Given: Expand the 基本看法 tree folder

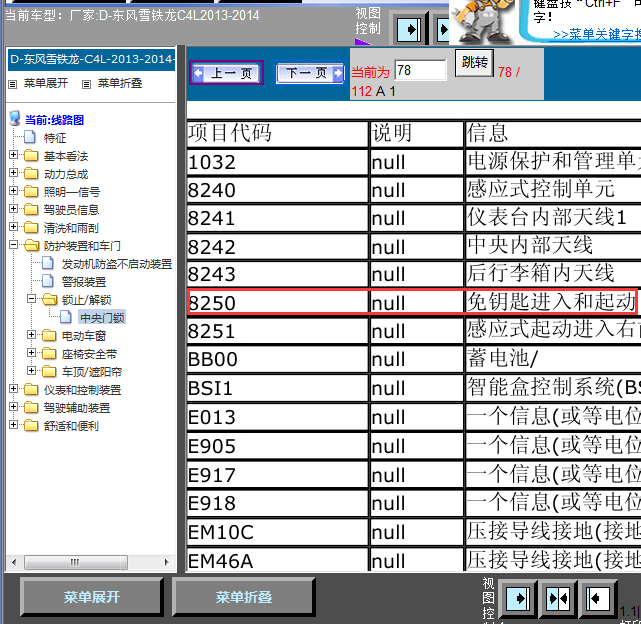Looking at the screenshot, I should [x=13, y=156].
